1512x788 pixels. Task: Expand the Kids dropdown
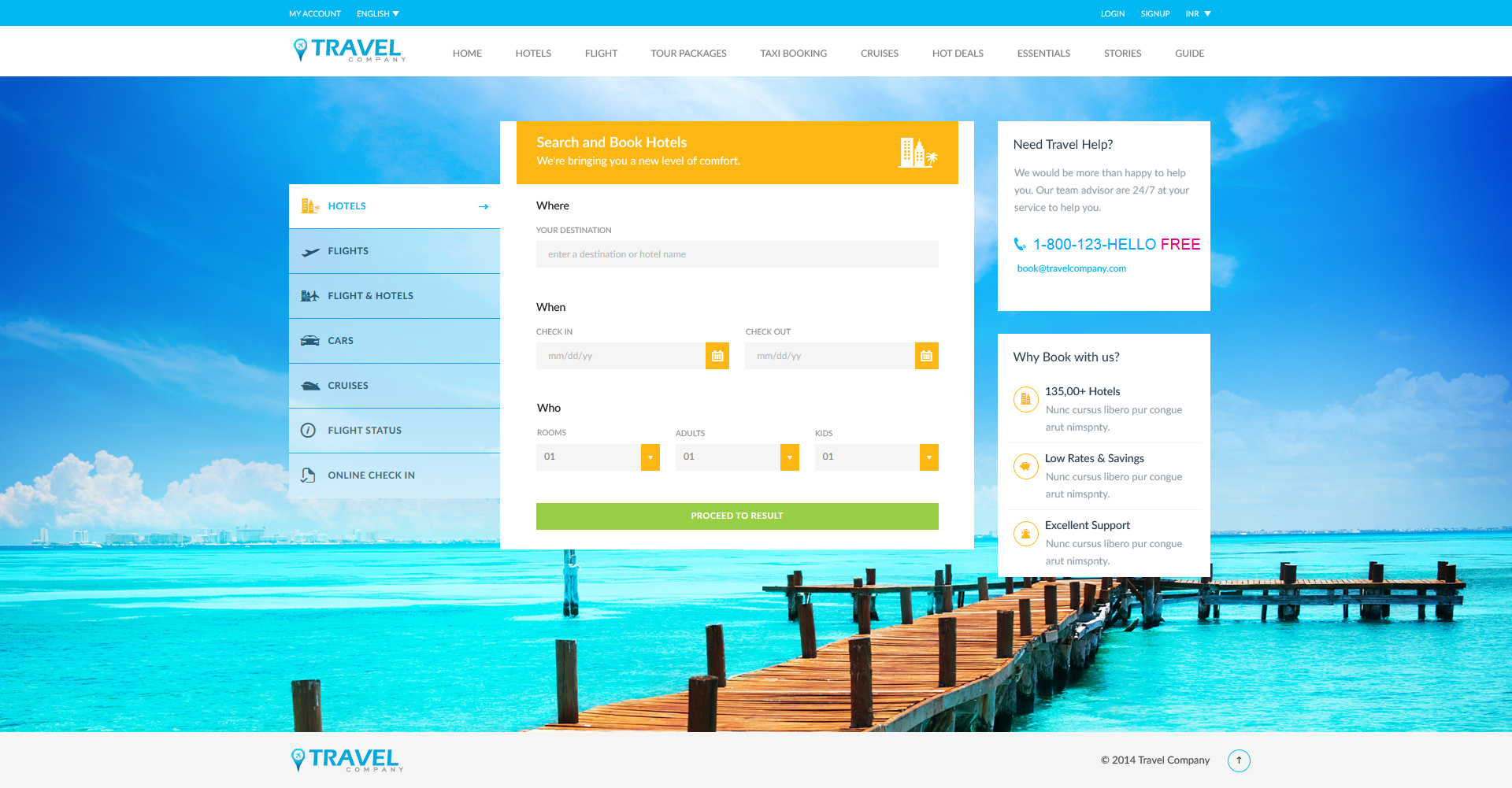click(928, 457)
